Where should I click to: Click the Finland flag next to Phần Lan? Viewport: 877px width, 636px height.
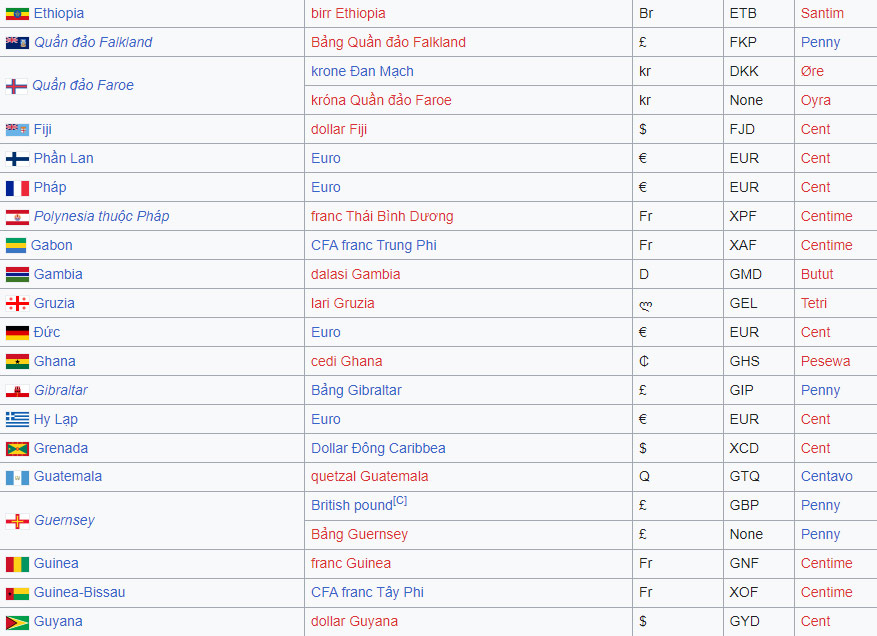[17, 159]
